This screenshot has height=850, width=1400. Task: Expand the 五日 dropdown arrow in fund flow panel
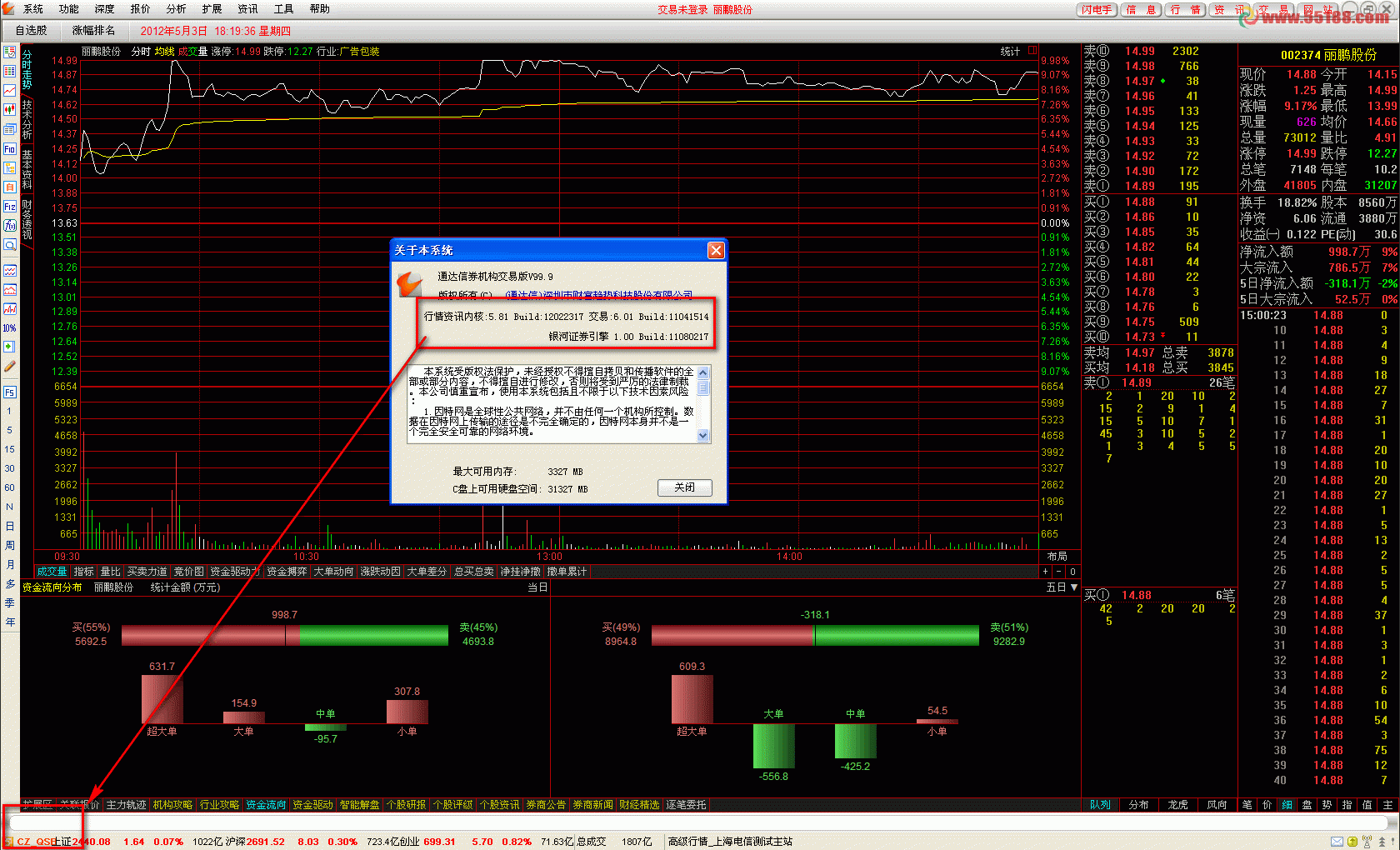(1073, 587)
